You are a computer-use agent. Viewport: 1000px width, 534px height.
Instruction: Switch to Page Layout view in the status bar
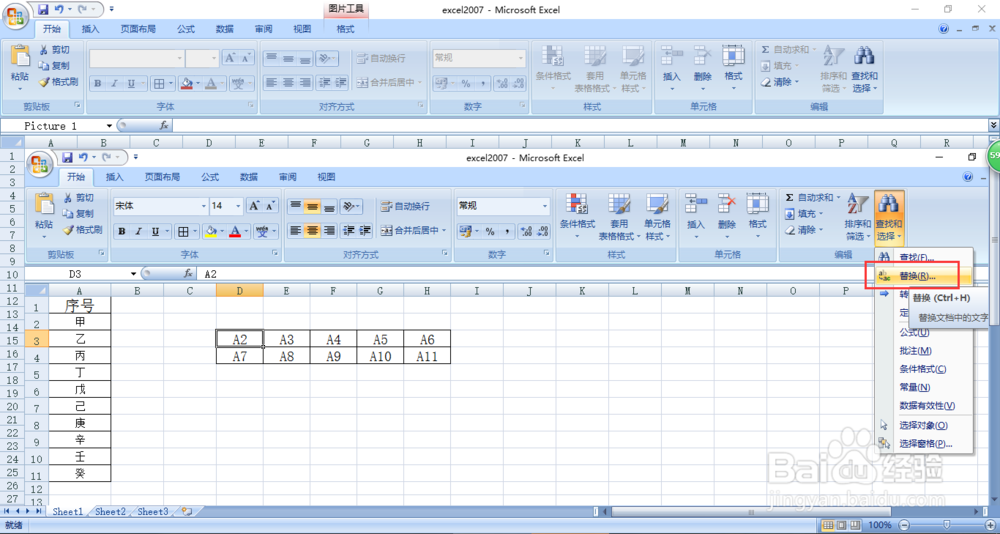point(842,525)
